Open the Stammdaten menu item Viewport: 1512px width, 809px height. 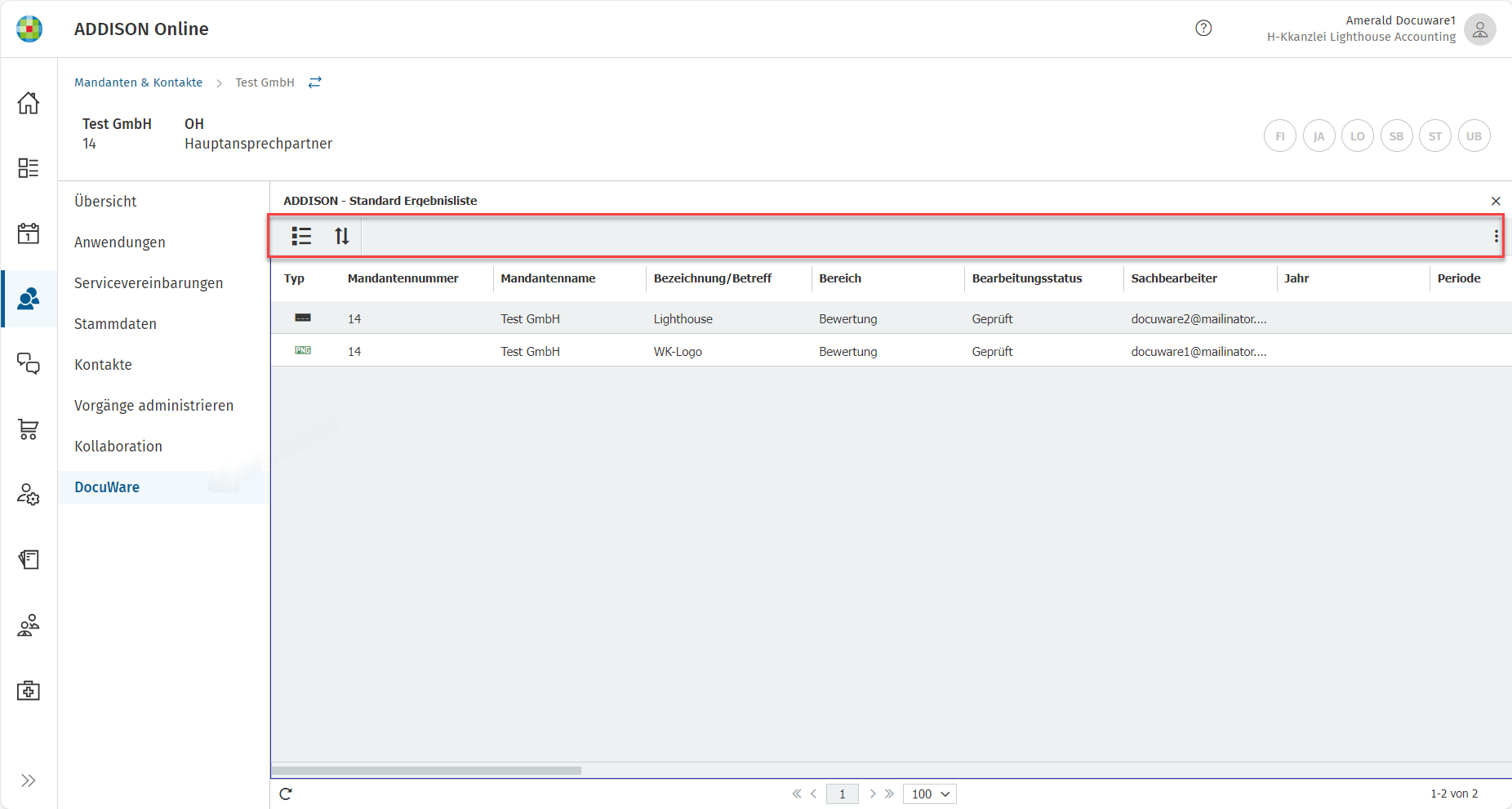pos(115,324)
